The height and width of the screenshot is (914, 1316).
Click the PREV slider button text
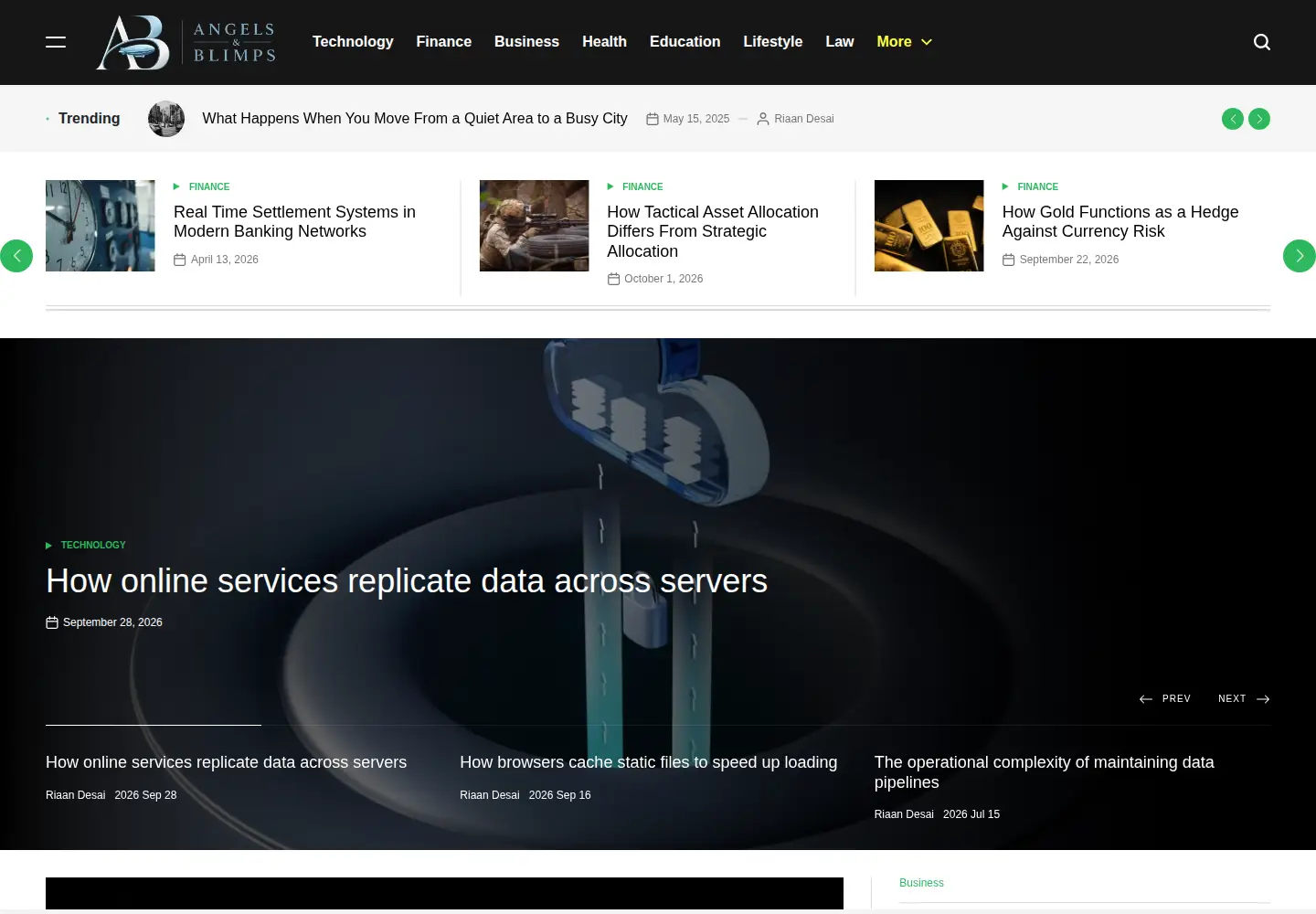[1177, 699]
